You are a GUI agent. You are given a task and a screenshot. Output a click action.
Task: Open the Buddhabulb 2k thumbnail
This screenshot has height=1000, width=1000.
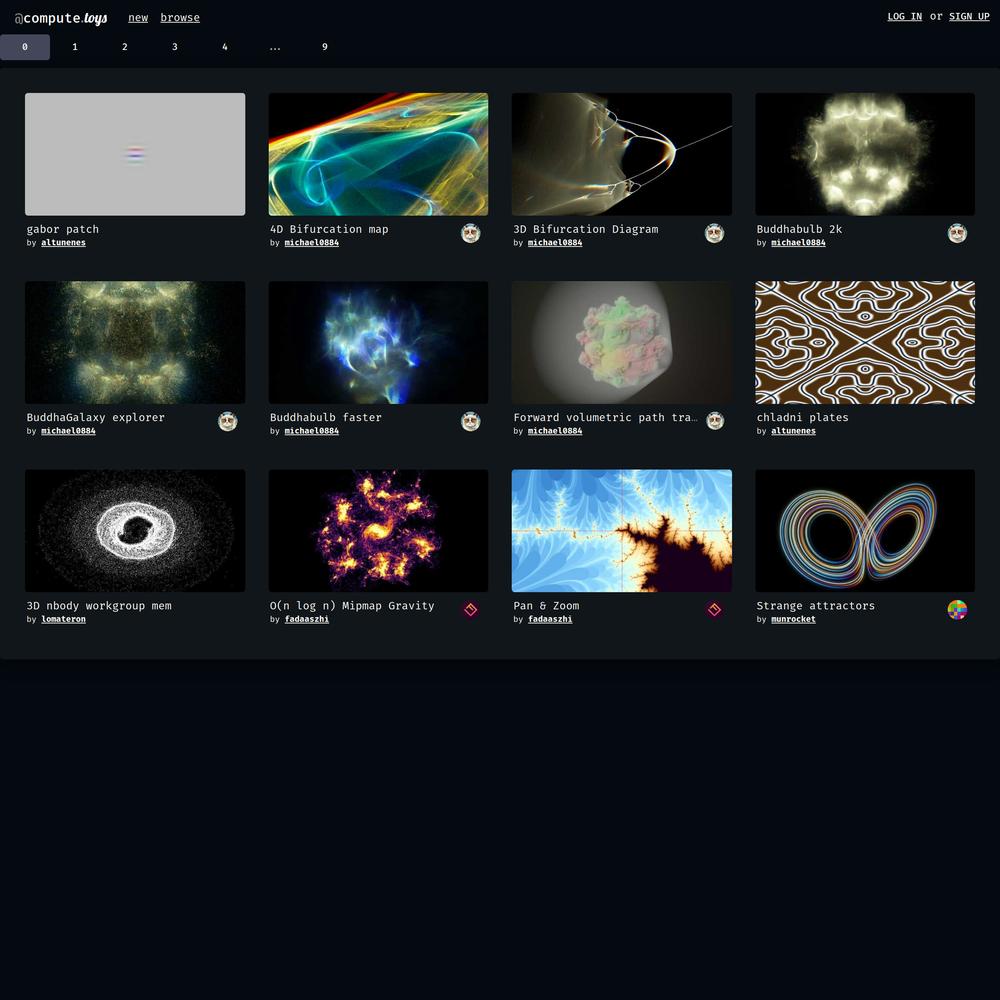coord(865,154)
